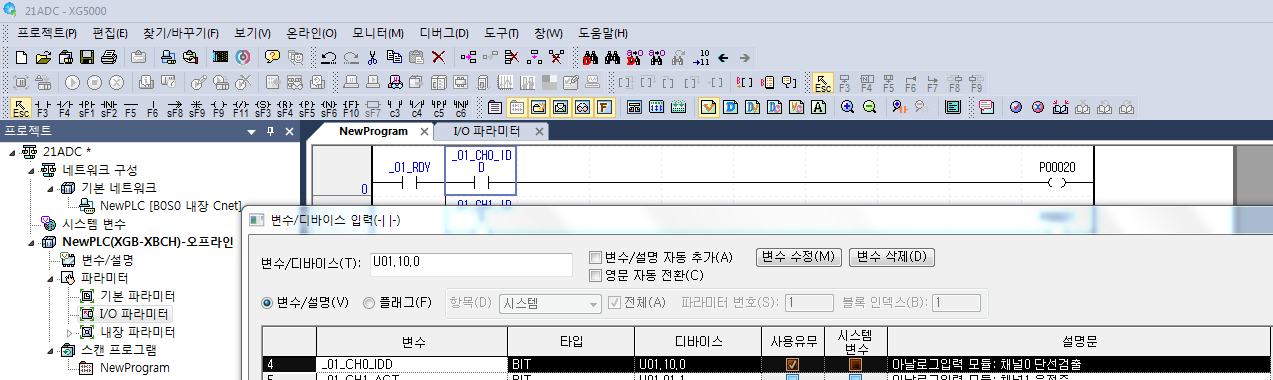Click the 변수 삭제(D) button

click(892, 257)
